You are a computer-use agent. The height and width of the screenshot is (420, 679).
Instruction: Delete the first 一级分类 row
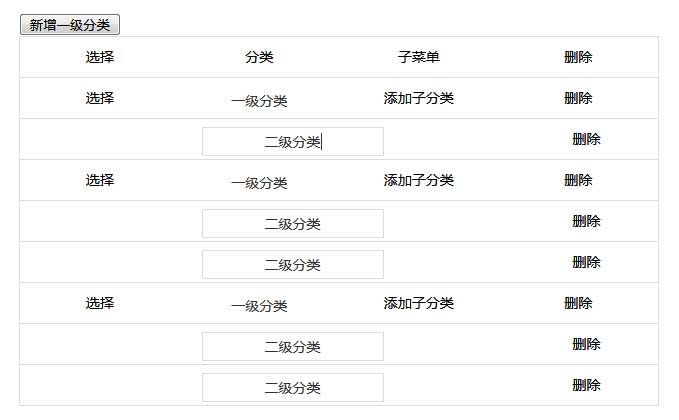[x=578, y=98]
